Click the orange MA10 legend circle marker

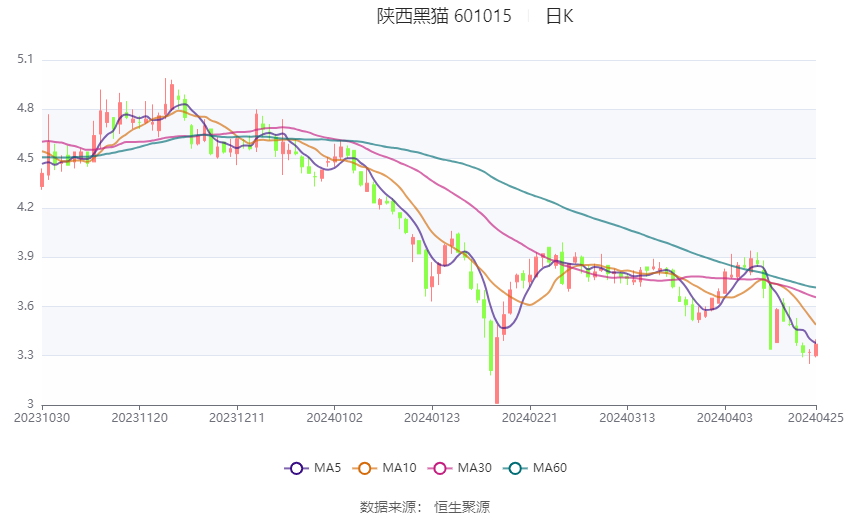(x=365, y=468)
